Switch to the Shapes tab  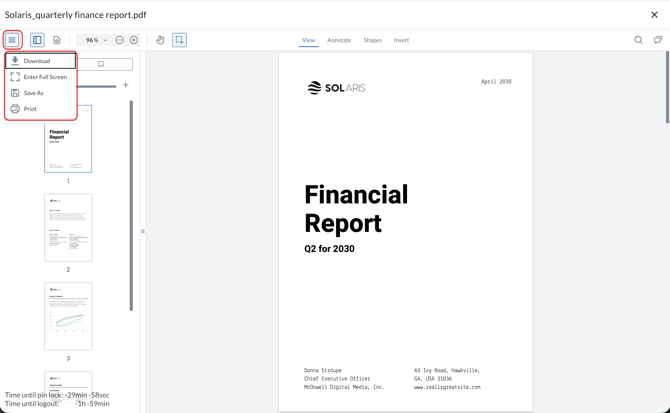[x=372, y=40]
